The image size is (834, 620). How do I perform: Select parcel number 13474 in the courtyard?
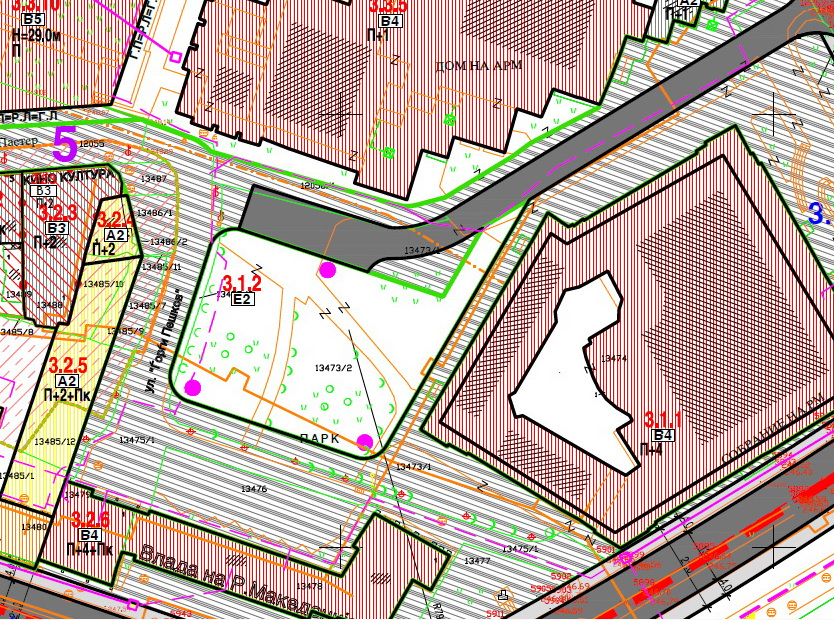pos(614,358)
